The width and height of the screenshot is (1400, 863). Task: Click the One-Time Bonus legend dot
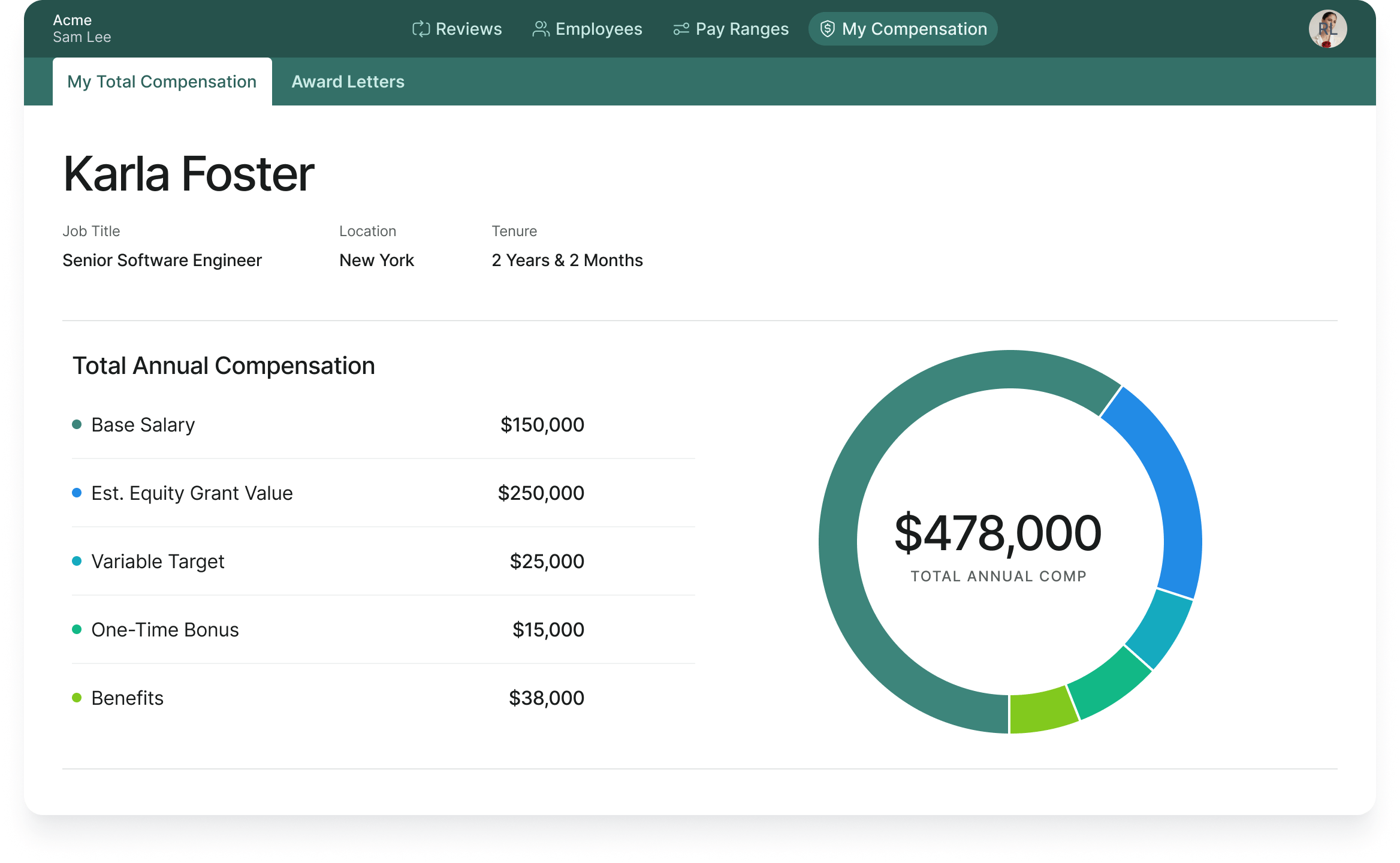[77, 629]
